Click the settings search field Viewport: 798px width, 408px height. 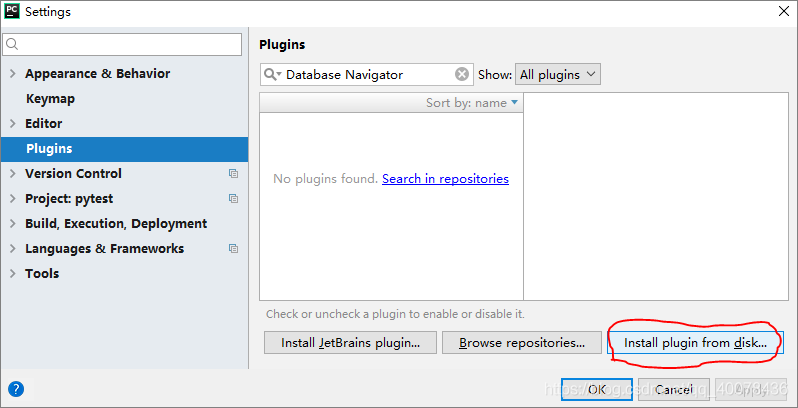tap(122, 45)
